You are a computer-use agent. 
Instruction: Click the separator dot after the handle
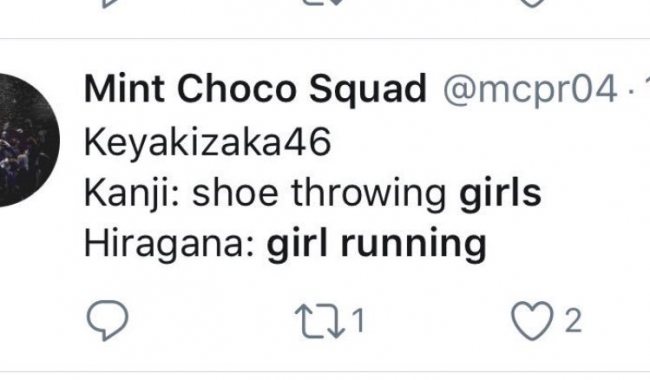(631, 93)
